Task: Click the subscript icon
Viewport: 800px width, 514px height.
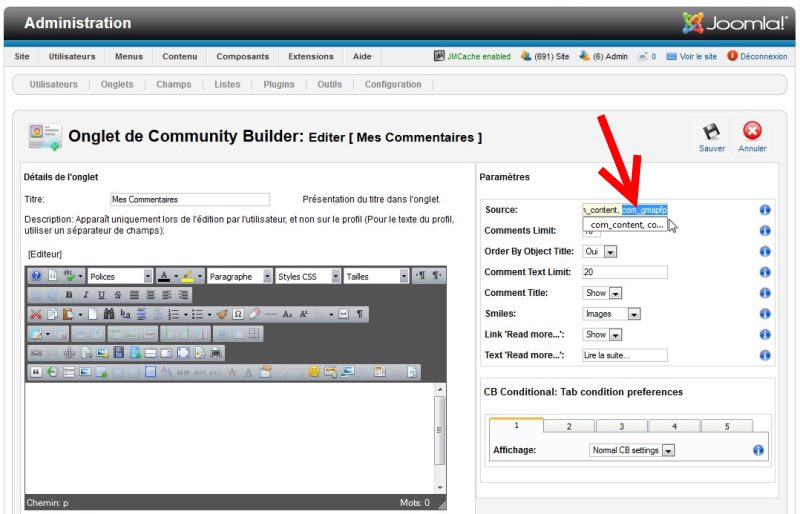Action: click(x=287, y=314)
